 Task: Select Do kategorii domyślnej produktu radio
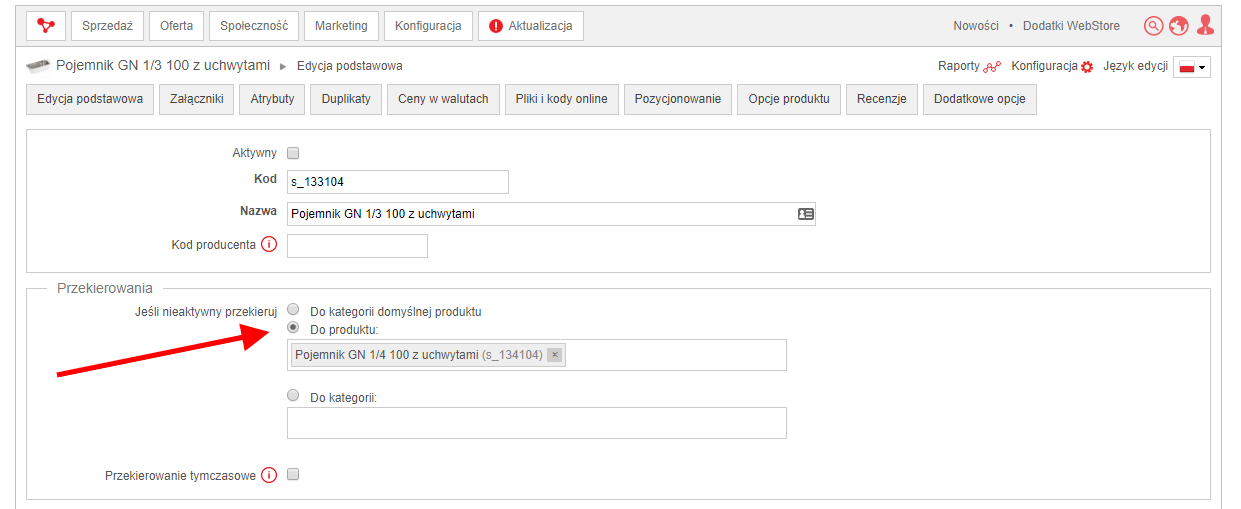pyautogui.click(x=293, y=310)
